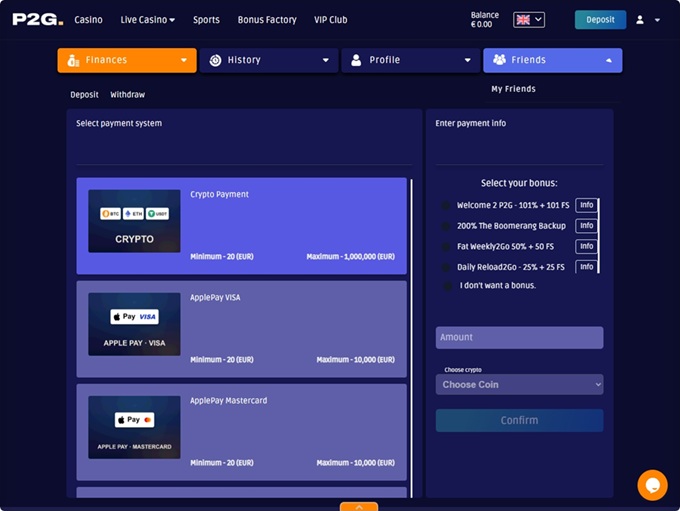
Task: Open the Casino menu item
Action: pyautogui.click(x=88, y=20)
